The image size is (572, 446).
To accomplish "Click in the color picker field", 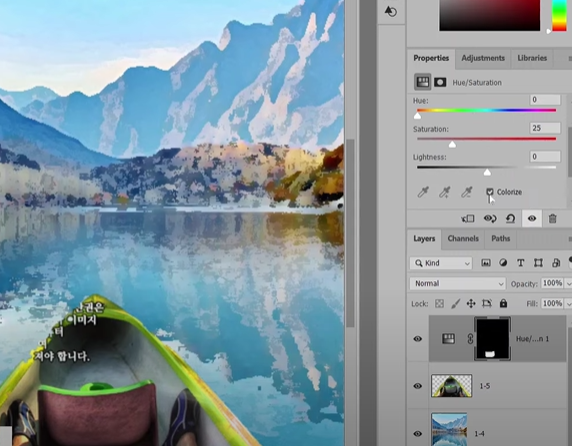I will 489,15.
